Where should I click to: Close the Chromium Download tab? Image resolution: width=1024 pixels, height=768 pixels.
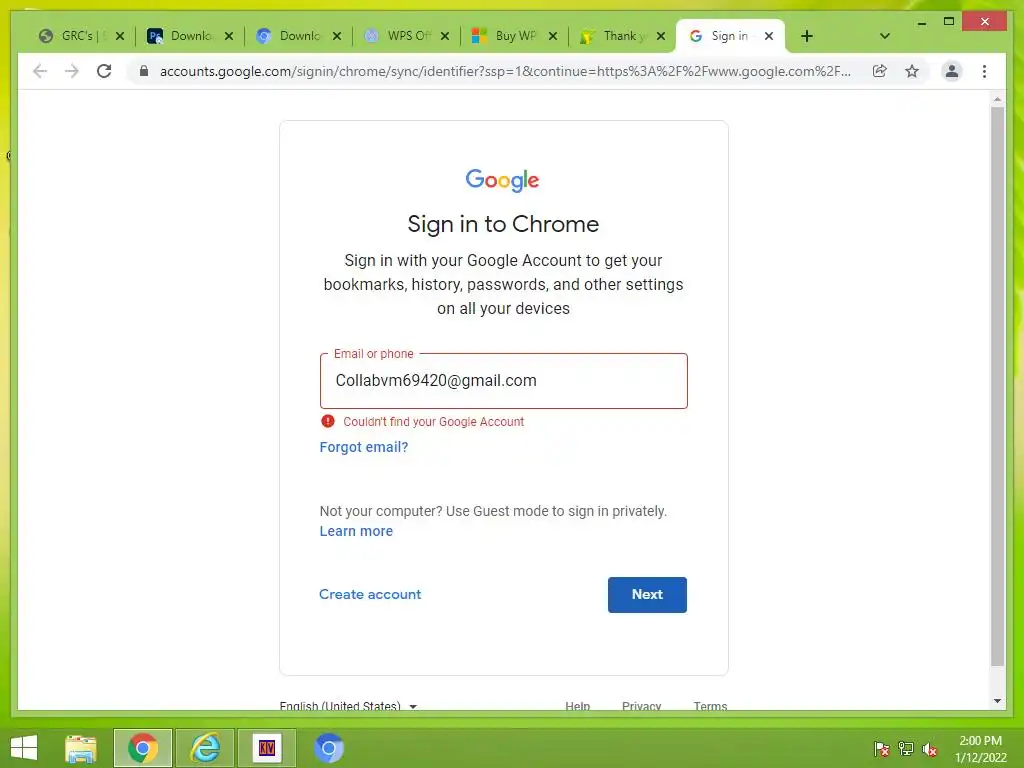337,36
